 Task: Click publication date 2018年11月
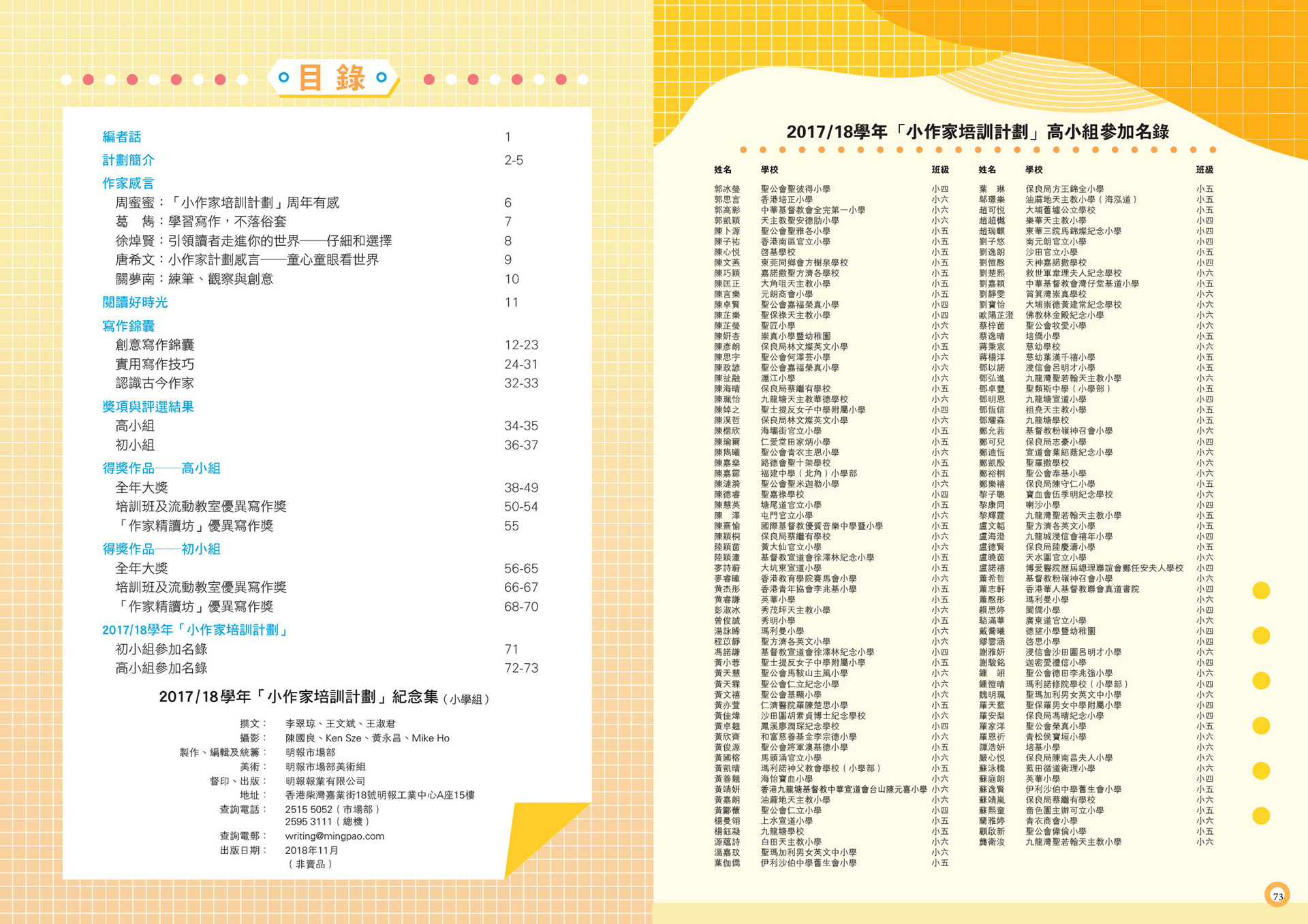[x=311, y=850]
